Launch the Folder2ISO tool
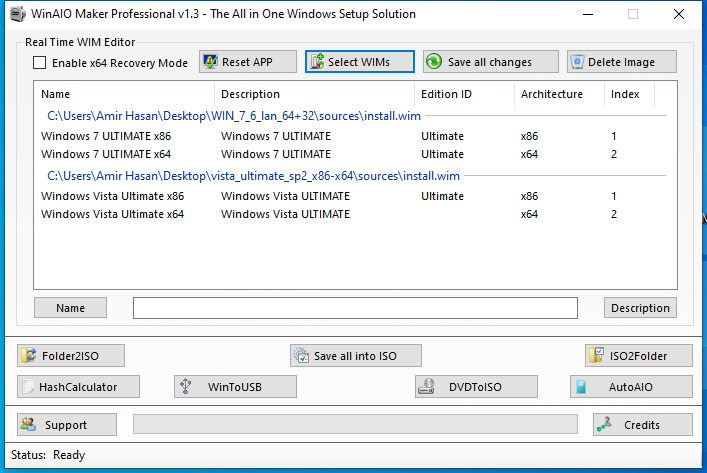Image resolution: width=707 pixels, height=473 pixels. [71, 355]
